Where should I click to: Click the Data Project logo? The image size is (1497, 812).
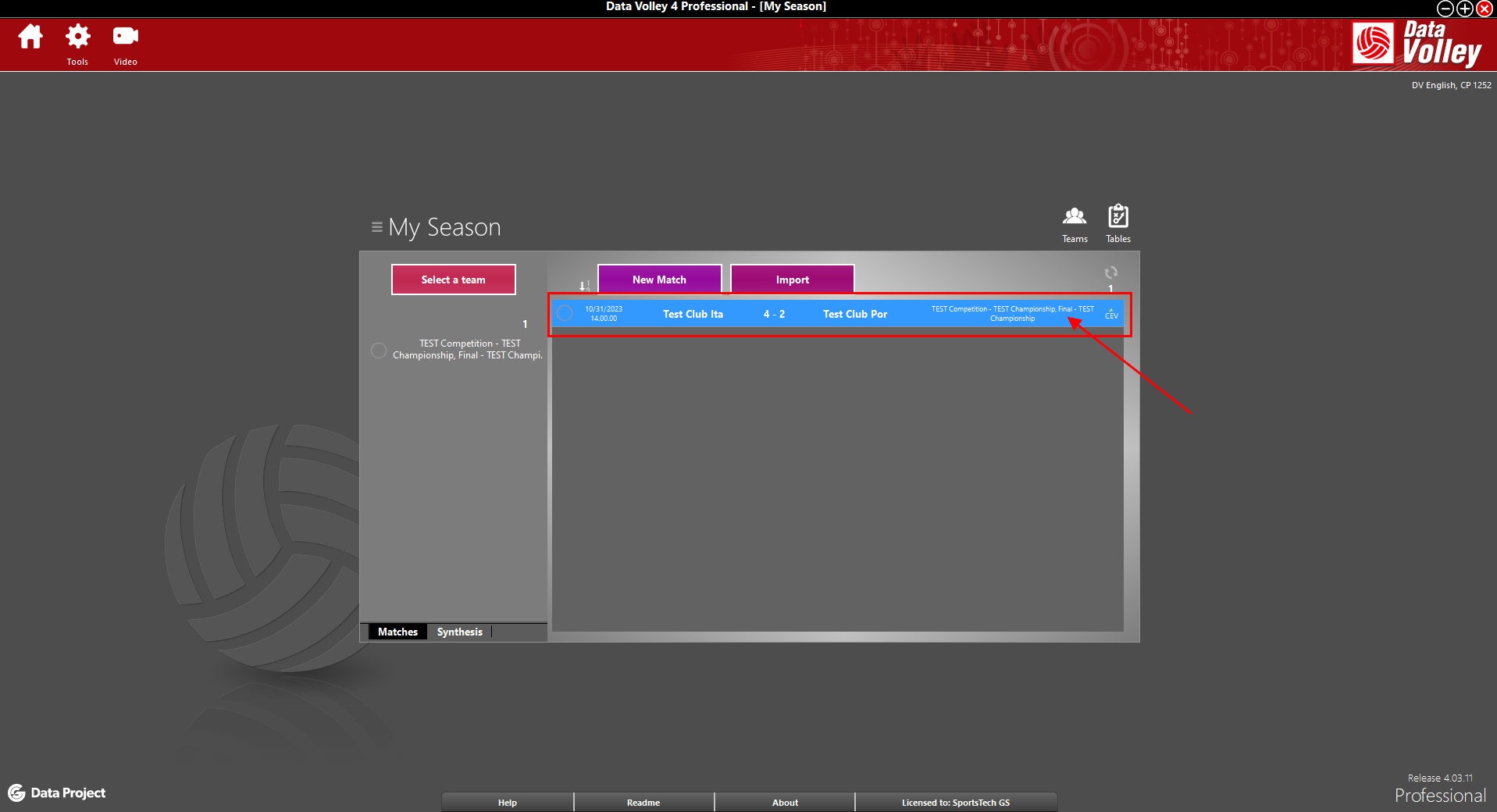(x=57, y=792)
